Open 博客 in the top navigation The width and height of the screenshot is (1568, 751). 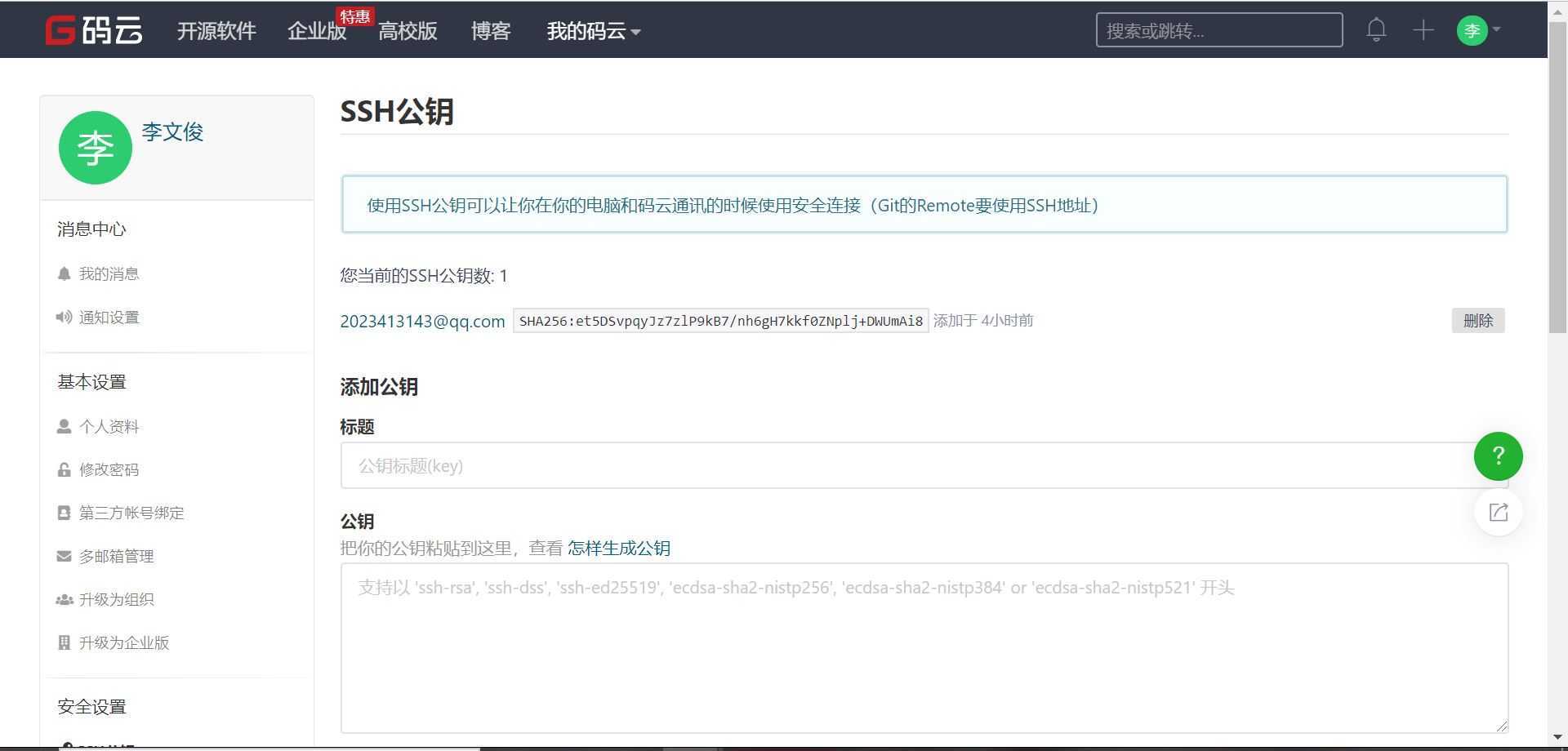click(491, 31)
